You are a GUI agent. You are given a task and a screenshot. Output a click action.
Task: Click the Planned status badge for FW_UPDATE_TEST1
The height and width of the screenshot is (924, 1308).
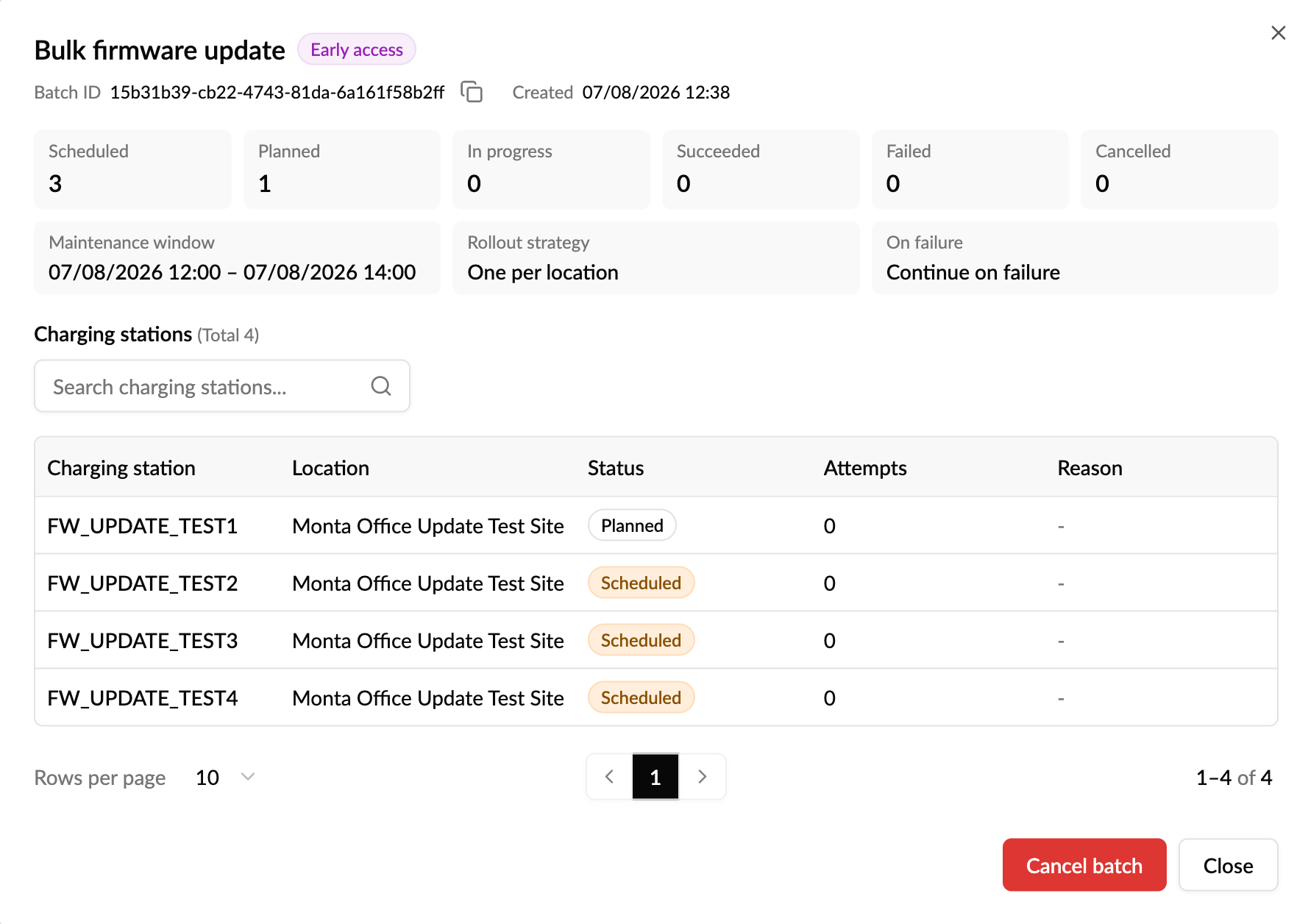pos(632,525)
